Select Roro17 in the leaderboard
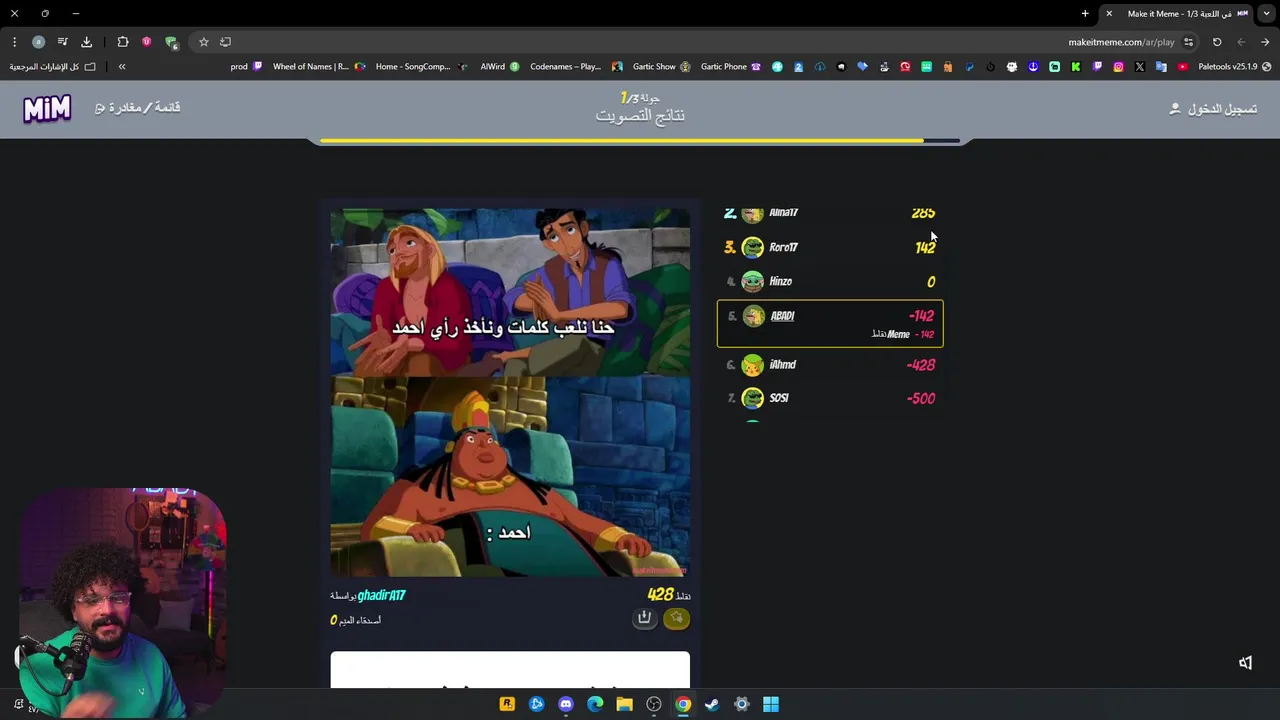Viewport: 1280px width, 720px height. tap(830, 247)
